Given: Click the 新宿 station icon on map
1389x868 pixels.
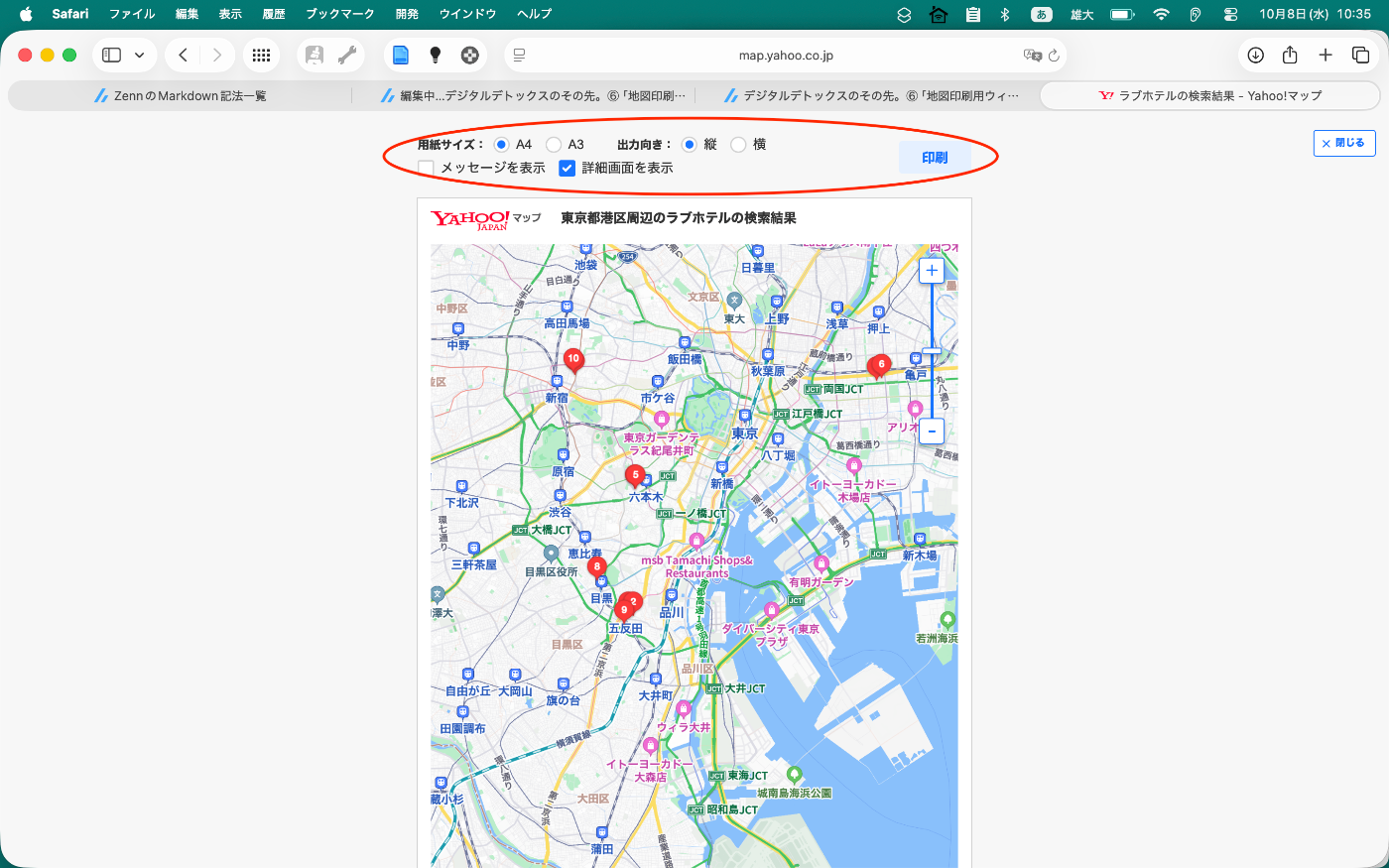Looking at the screenshot, I should (x=557, y=382).
